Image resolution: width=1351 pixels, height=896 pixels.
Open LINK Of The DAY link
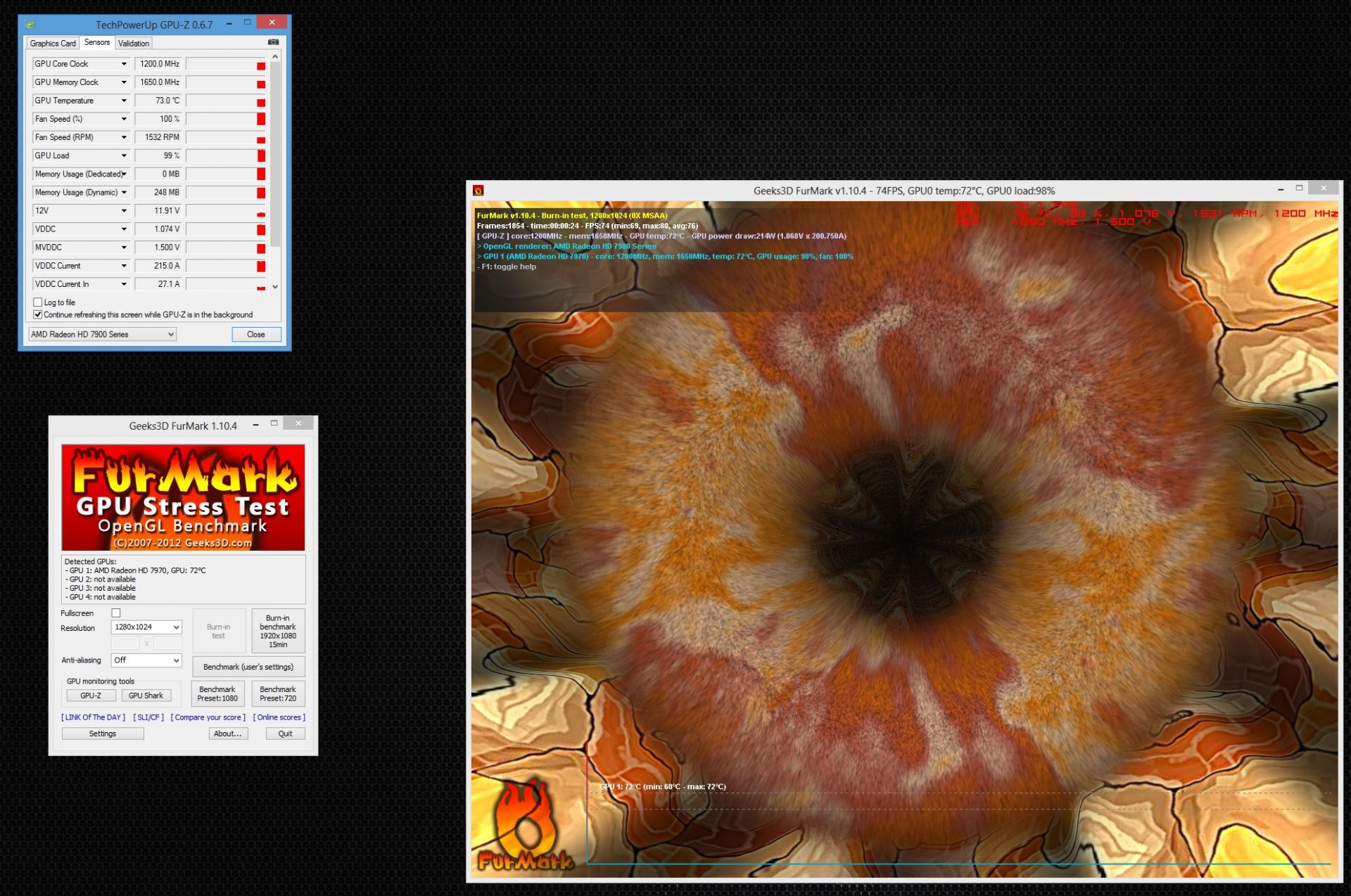point(93,718)
